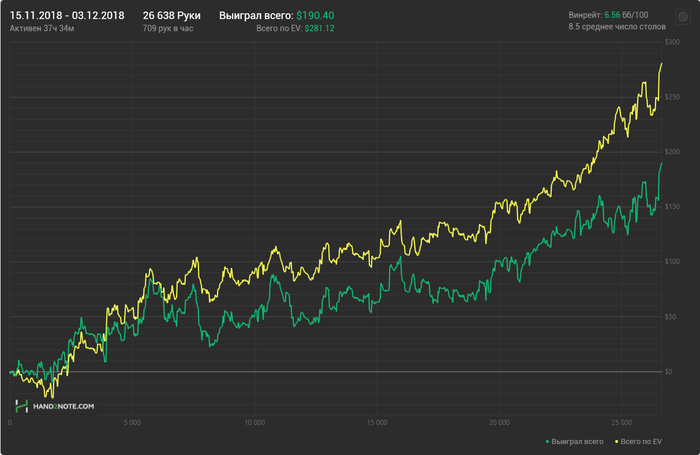This screenshot has height=455, width=700.
Task: Click the $300 axis label
Action: (x=672, y=42)
